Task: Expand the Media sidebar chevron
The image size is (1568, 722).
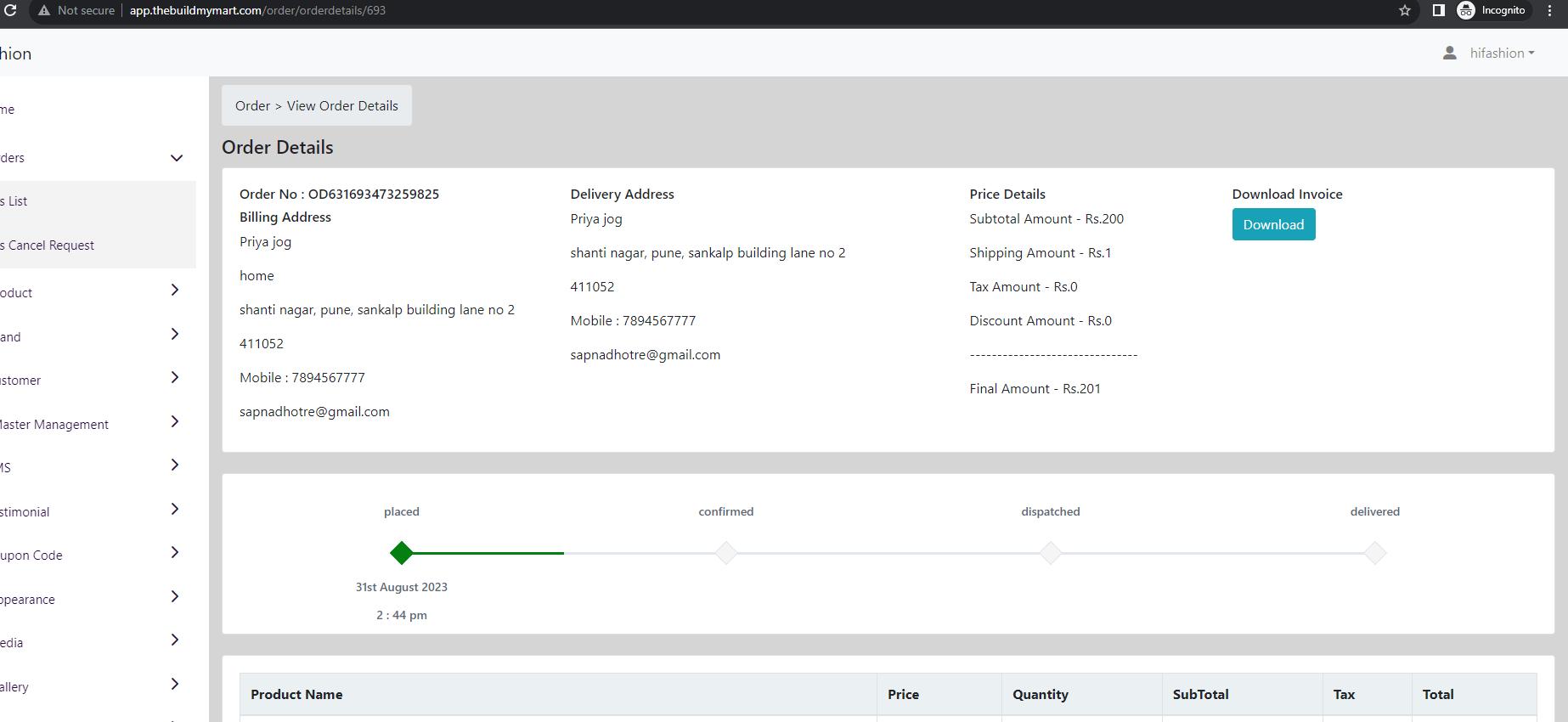Action: coord(175,640)
